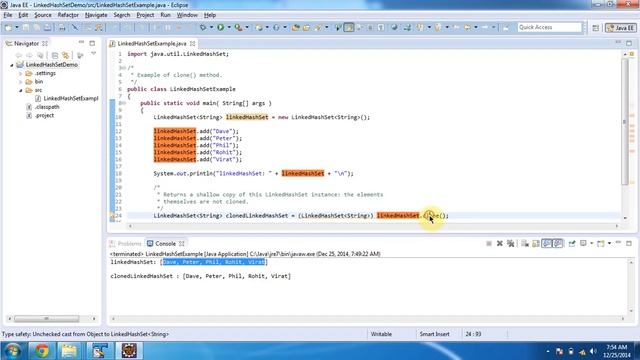The image size is (640, 360).
Task: Open the Java EE perspective button
Action: (621, 27)
